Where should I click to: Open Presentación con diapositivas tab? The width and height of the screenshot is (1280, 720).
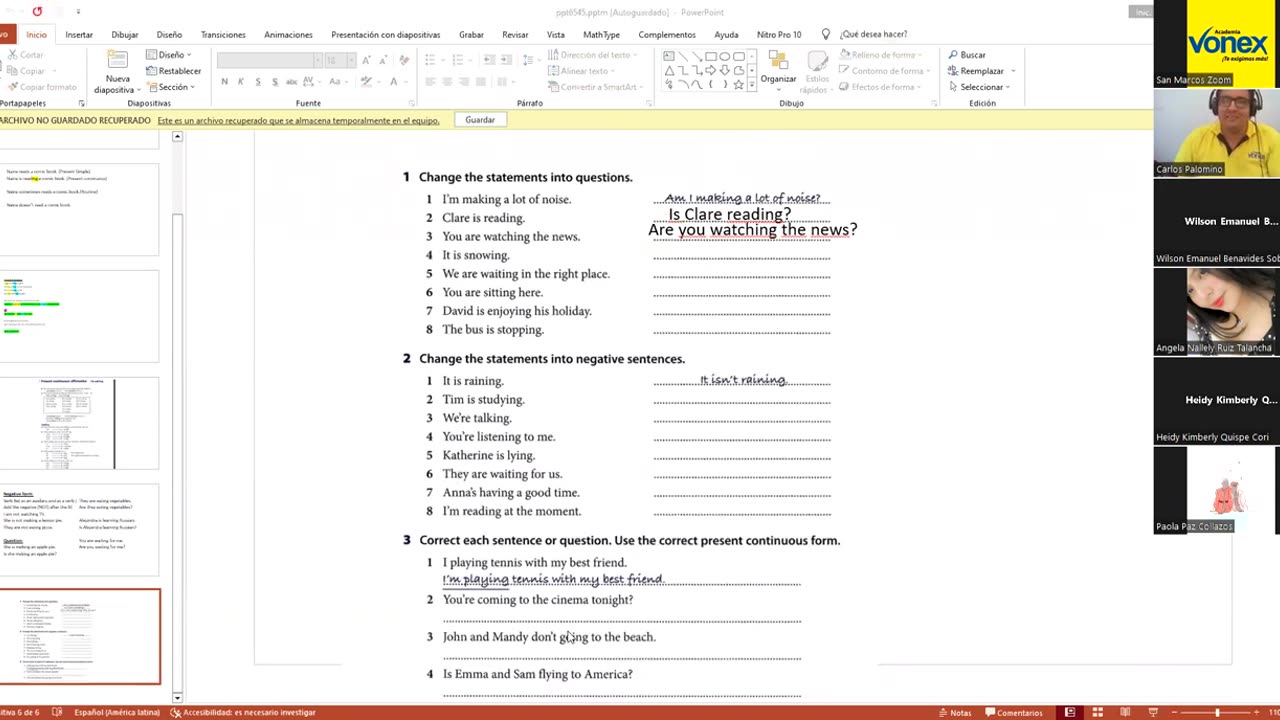tap(385, 34)
